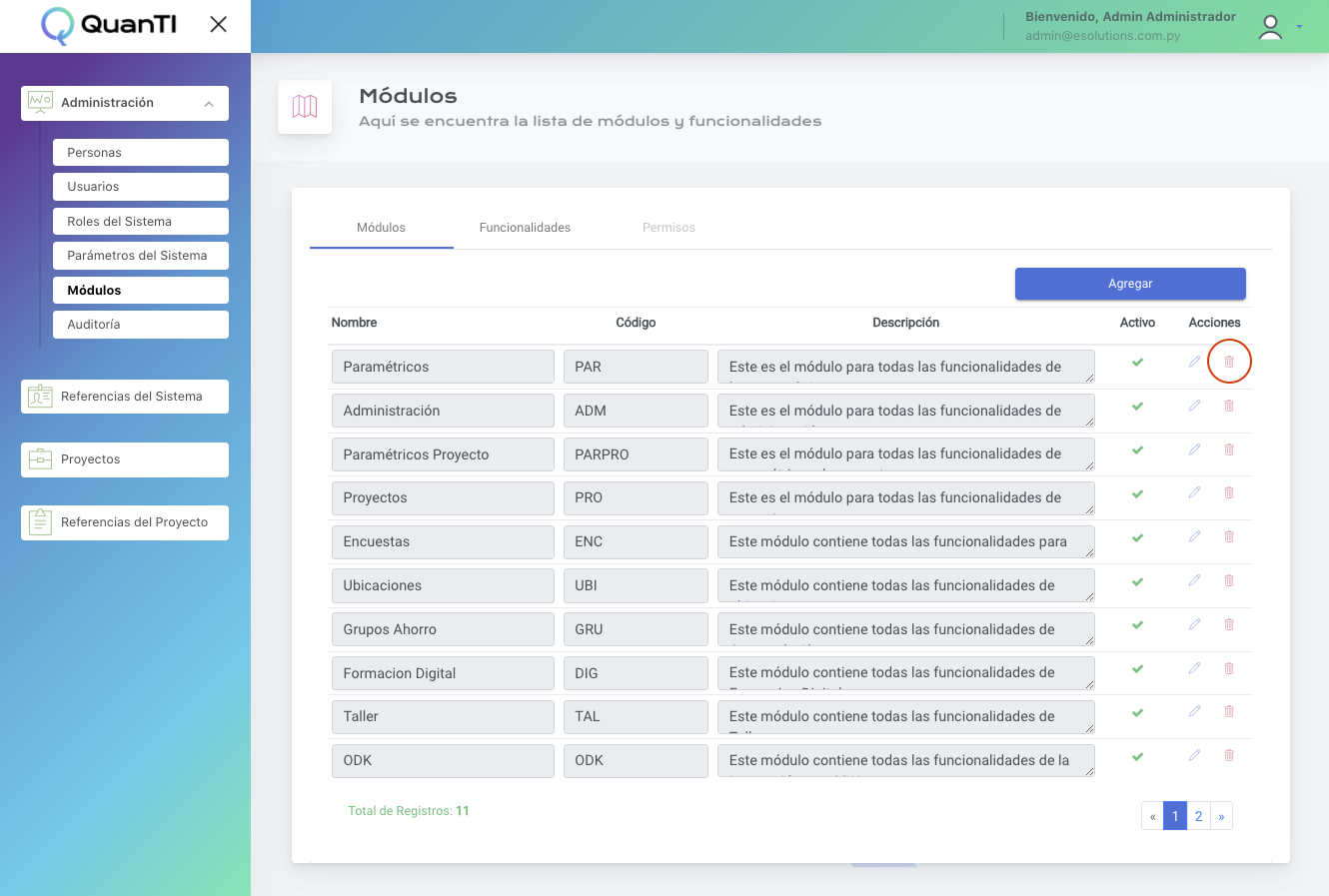Open Roles del Sistema in sidebar

click(x=141, y=222)
